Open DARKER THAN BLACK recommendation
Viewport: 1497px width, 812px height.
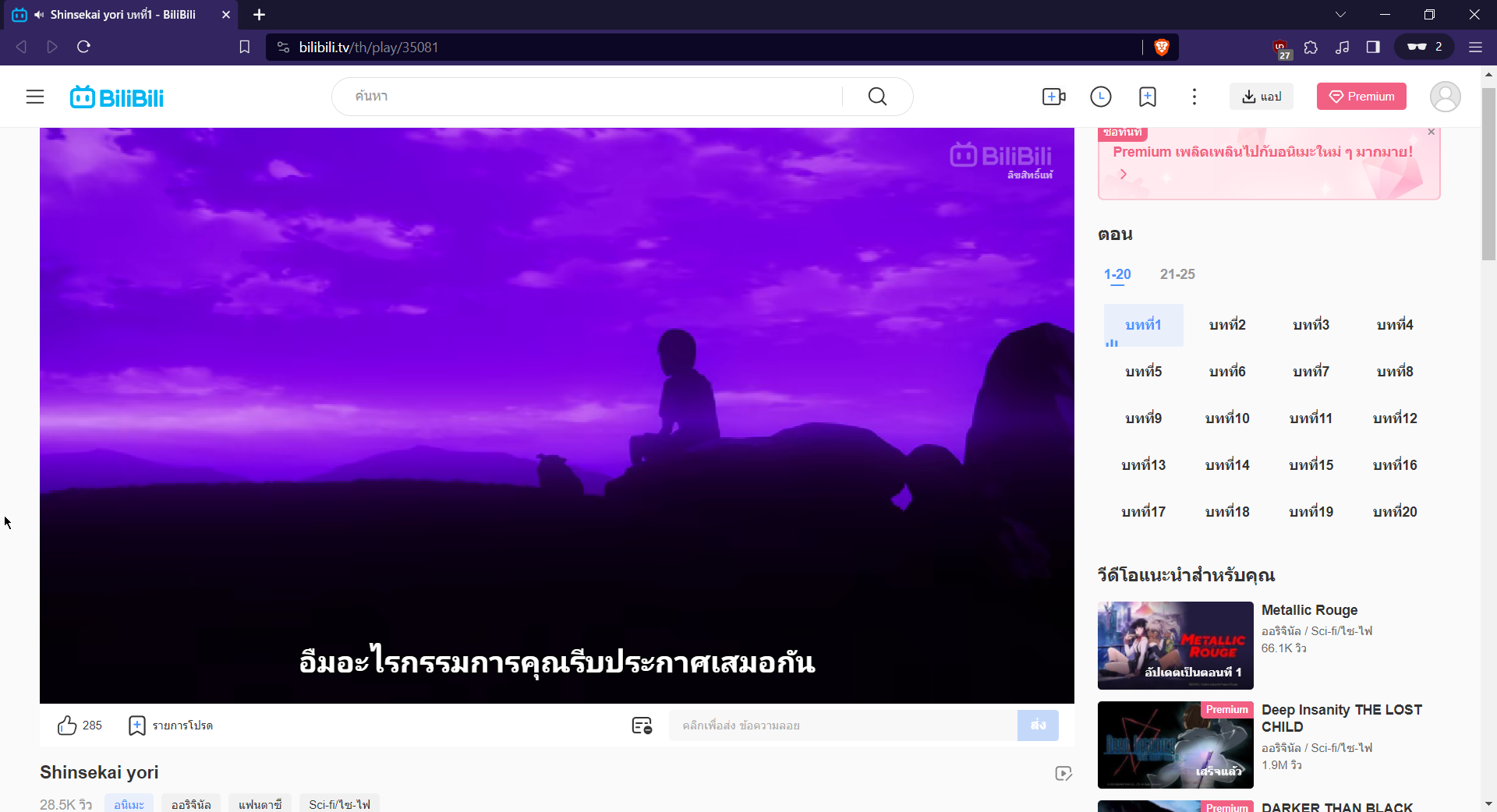click(x=1337, y=807)
